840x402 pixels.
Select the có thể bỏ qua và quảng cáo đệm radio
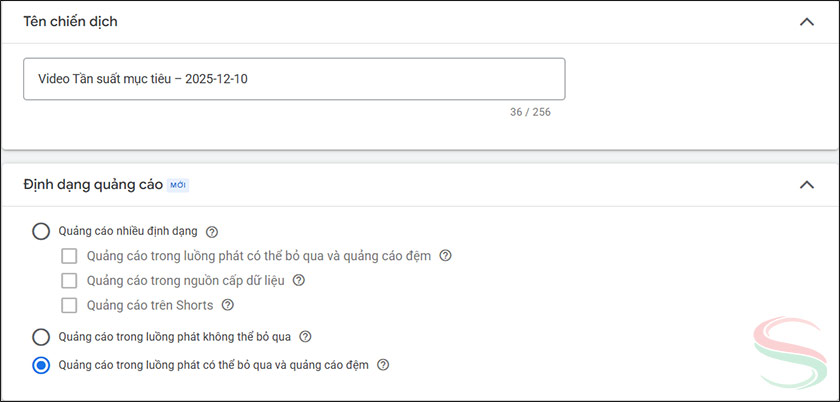(41, 365)
